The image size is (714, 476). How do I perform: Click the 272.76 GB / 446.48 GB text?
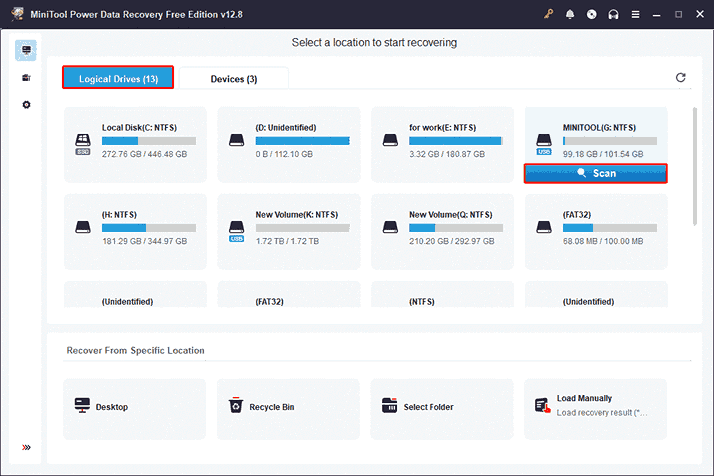144,154
